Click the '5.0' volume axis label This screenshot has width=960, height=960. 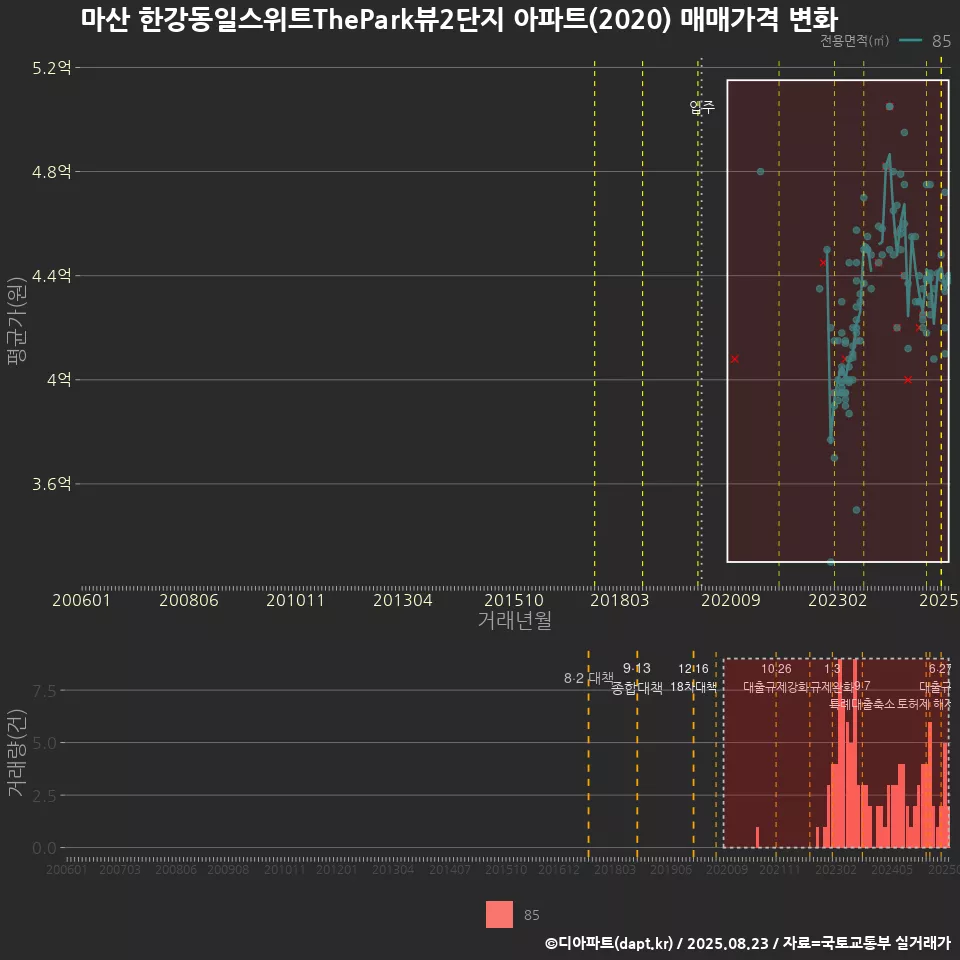(44, 743)
